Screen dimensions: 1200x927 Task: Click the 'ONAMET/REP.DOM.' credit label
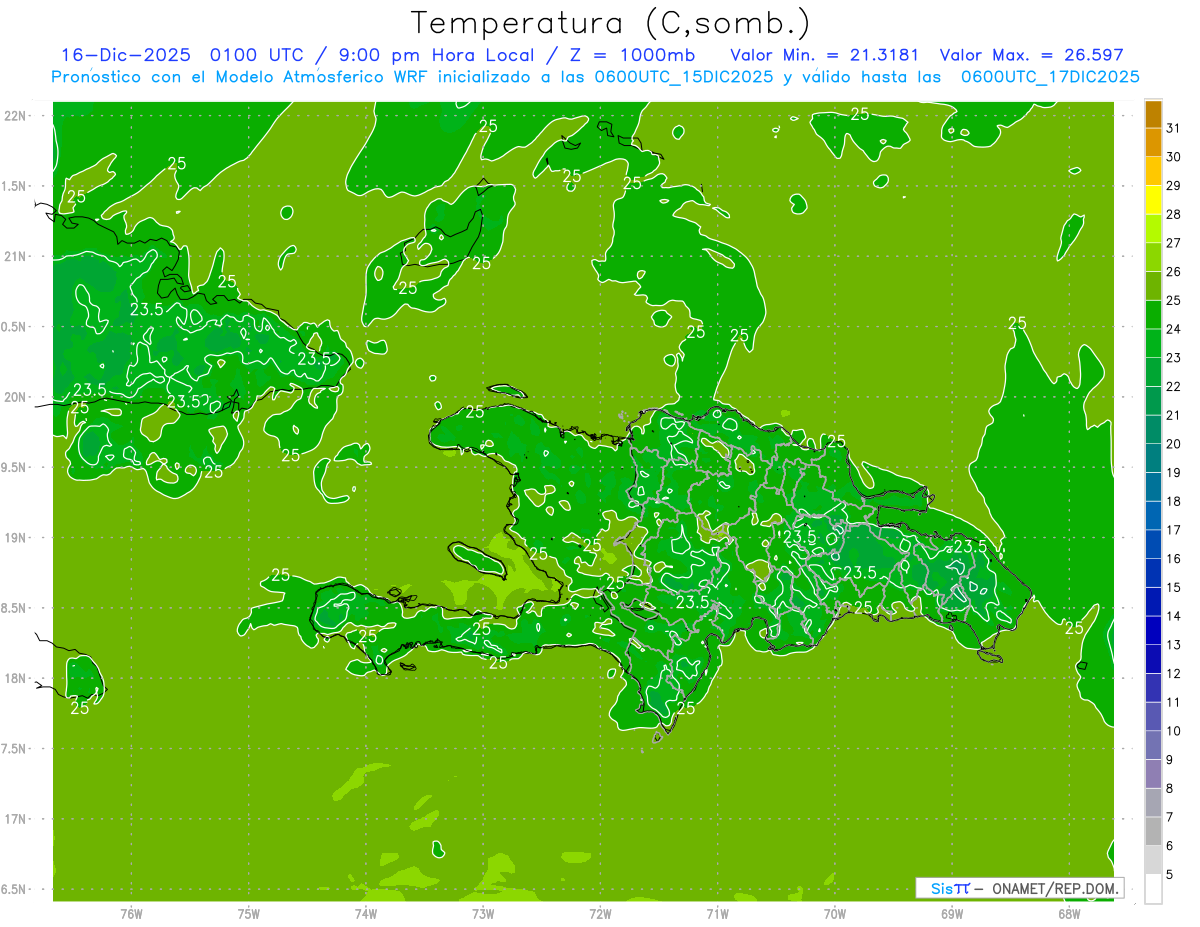1055,888
